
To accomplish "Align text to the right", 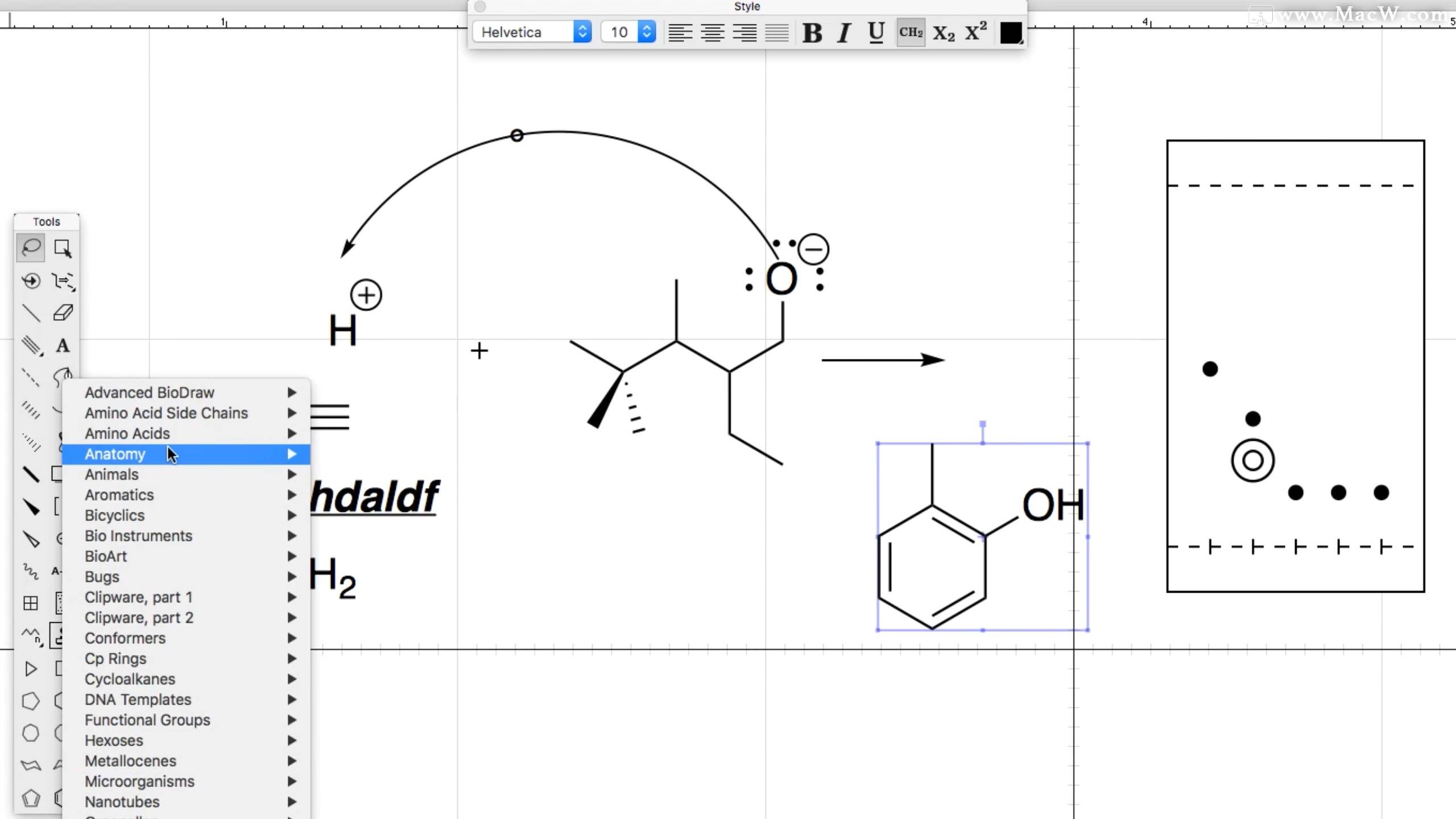I will 744,32.
